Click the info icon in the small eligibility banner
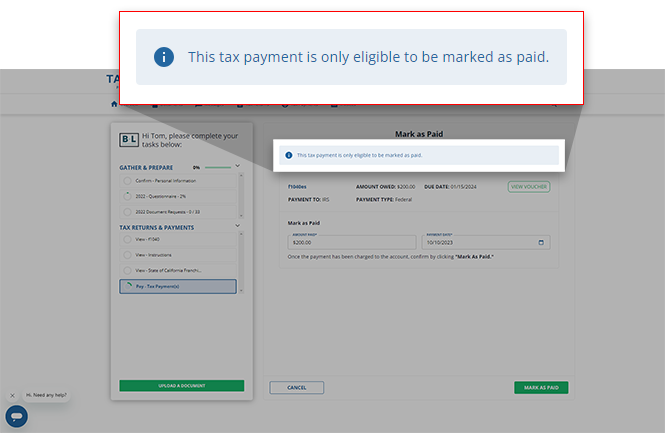The image size is (665, 433). [289, 155]
